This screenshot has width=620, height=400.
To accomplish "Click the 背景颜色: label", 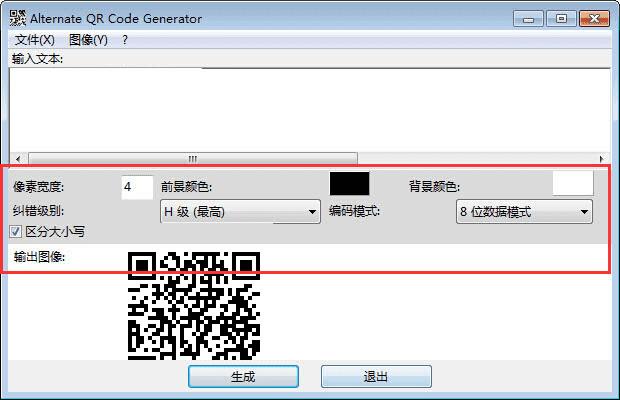I will [435, 186].
